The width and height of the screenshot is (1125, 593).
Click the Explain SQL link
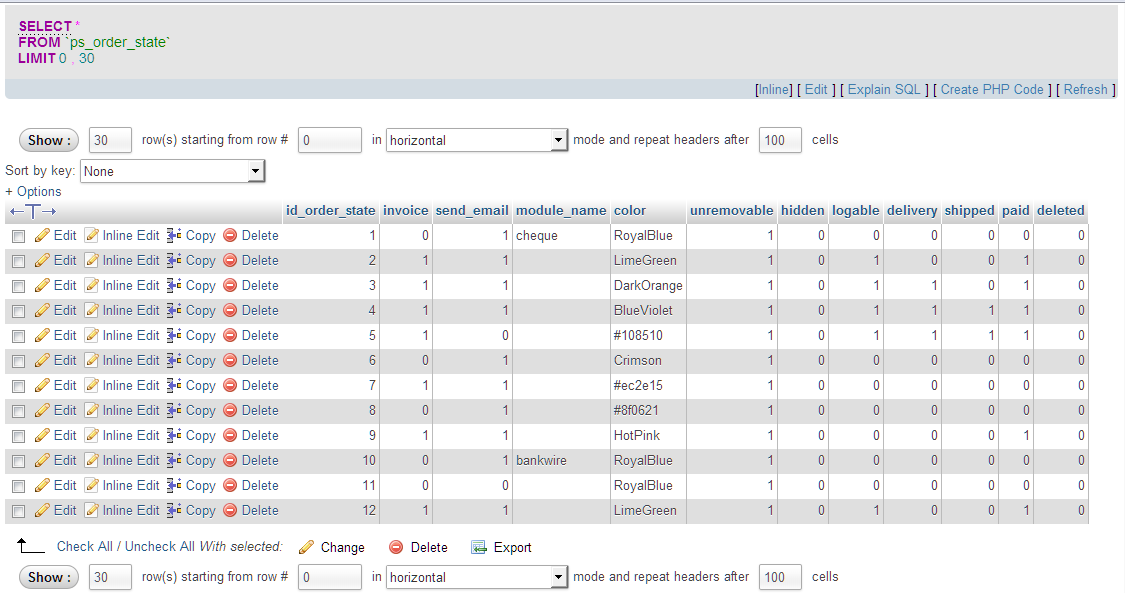(884, 90)
